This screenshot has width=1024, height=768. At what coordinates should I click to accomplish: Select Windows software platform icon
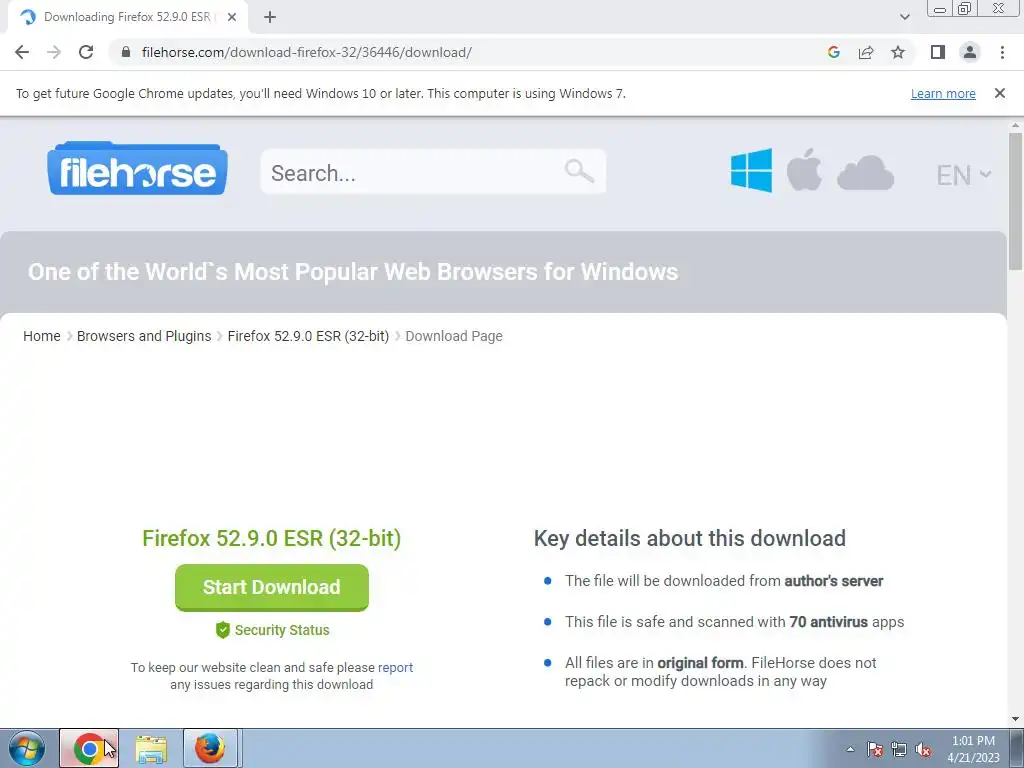coord(751,170)
